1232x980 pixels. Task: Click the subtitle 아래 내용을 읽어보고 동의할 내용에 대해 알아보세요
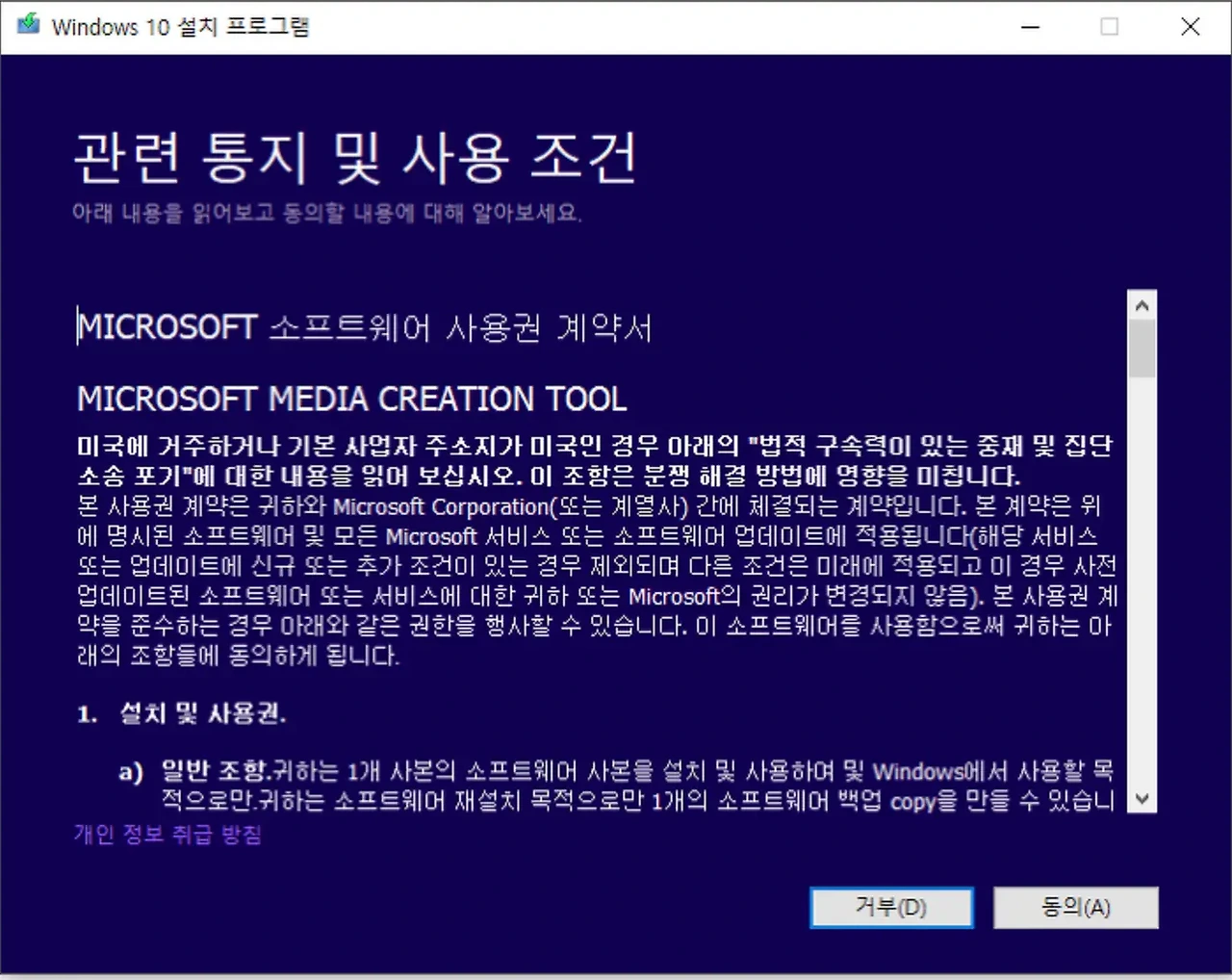(x=327, y=215)
